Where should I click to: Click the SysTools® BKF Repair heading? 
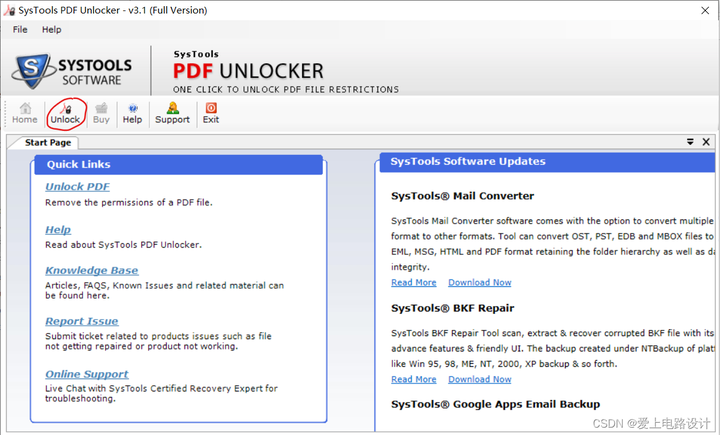[x=452, y=308]
